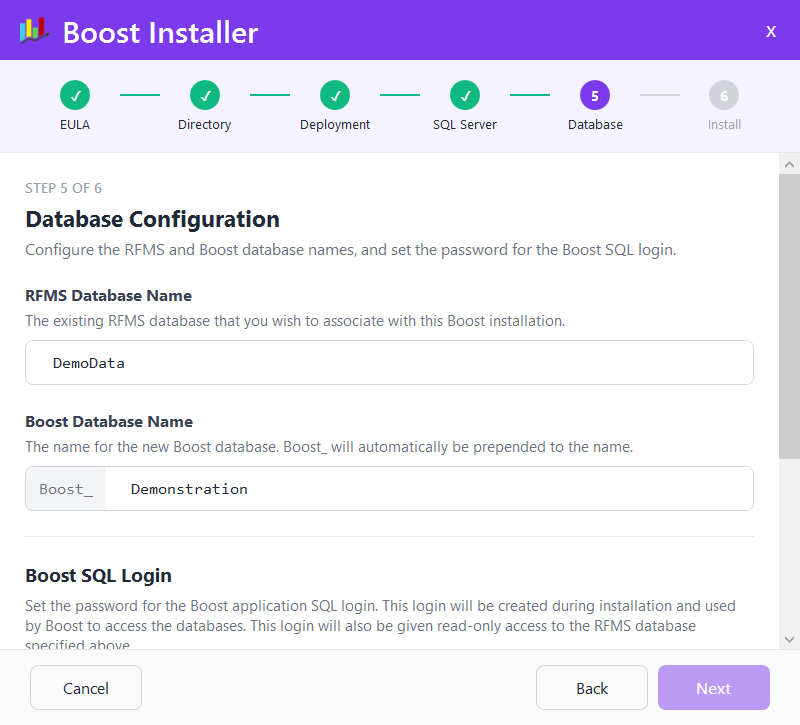Select the completed SQL Server step circle
The height and width of the screenshot is (725, 800).
point(465,95)
